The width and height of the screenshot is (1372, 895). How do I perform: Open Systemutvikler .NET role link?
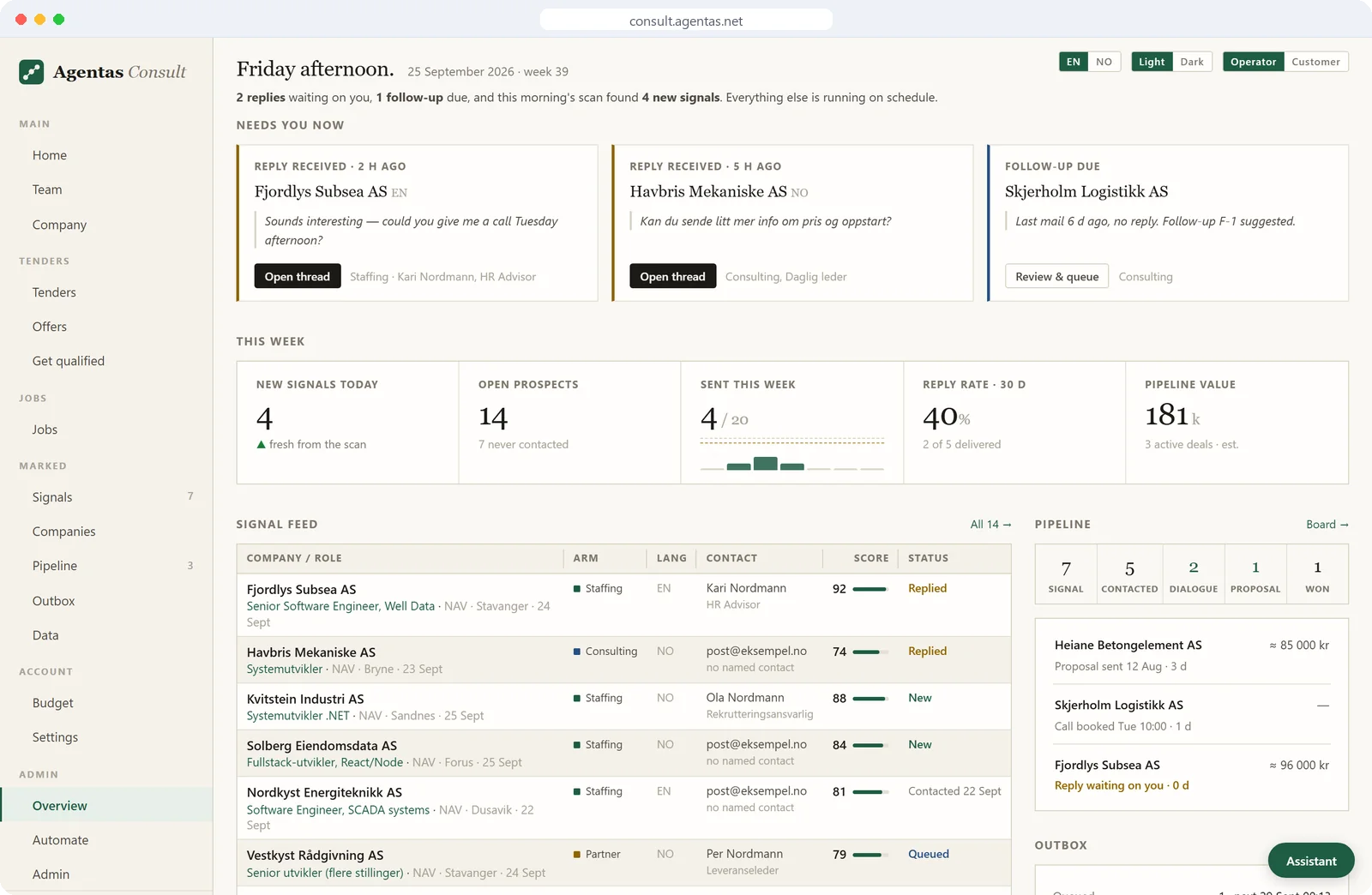[x=298, y=716]
